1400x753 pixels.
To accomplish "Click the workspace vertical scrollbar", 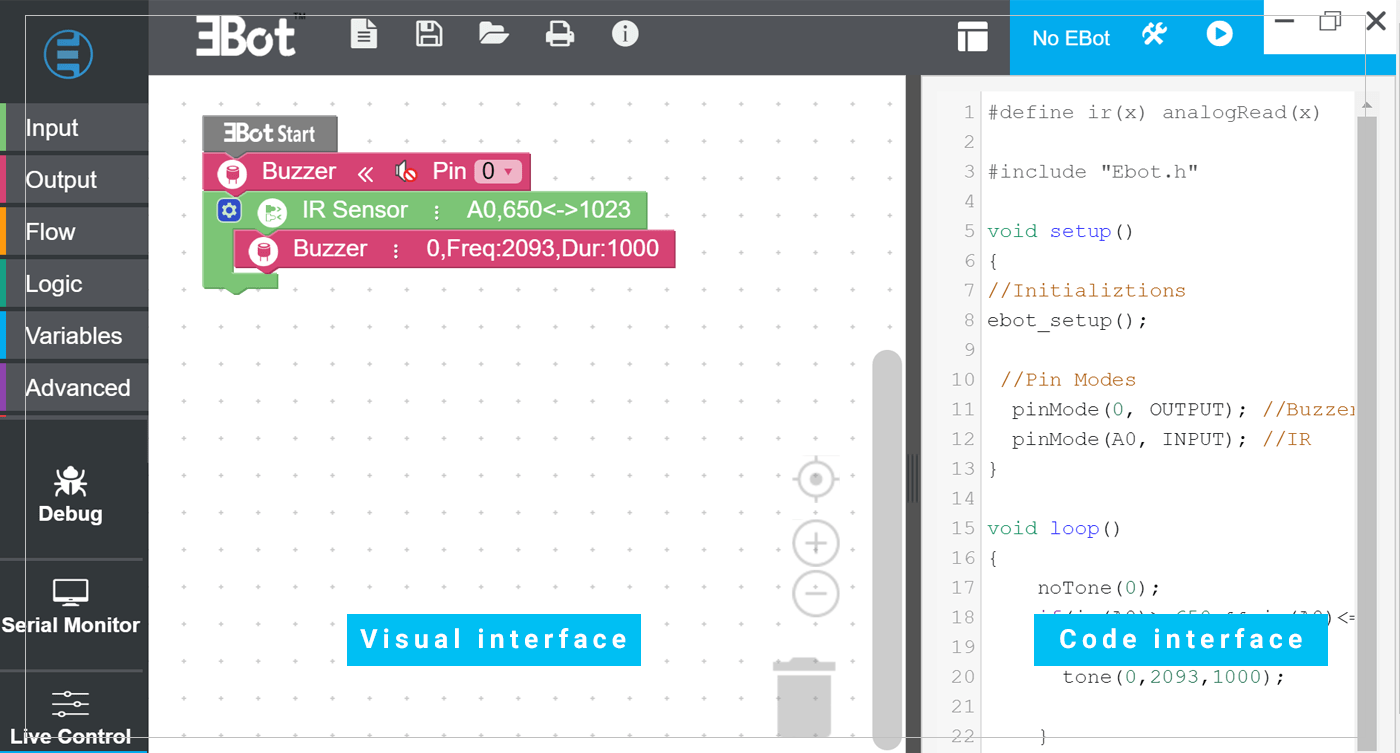I will (887, 548).
